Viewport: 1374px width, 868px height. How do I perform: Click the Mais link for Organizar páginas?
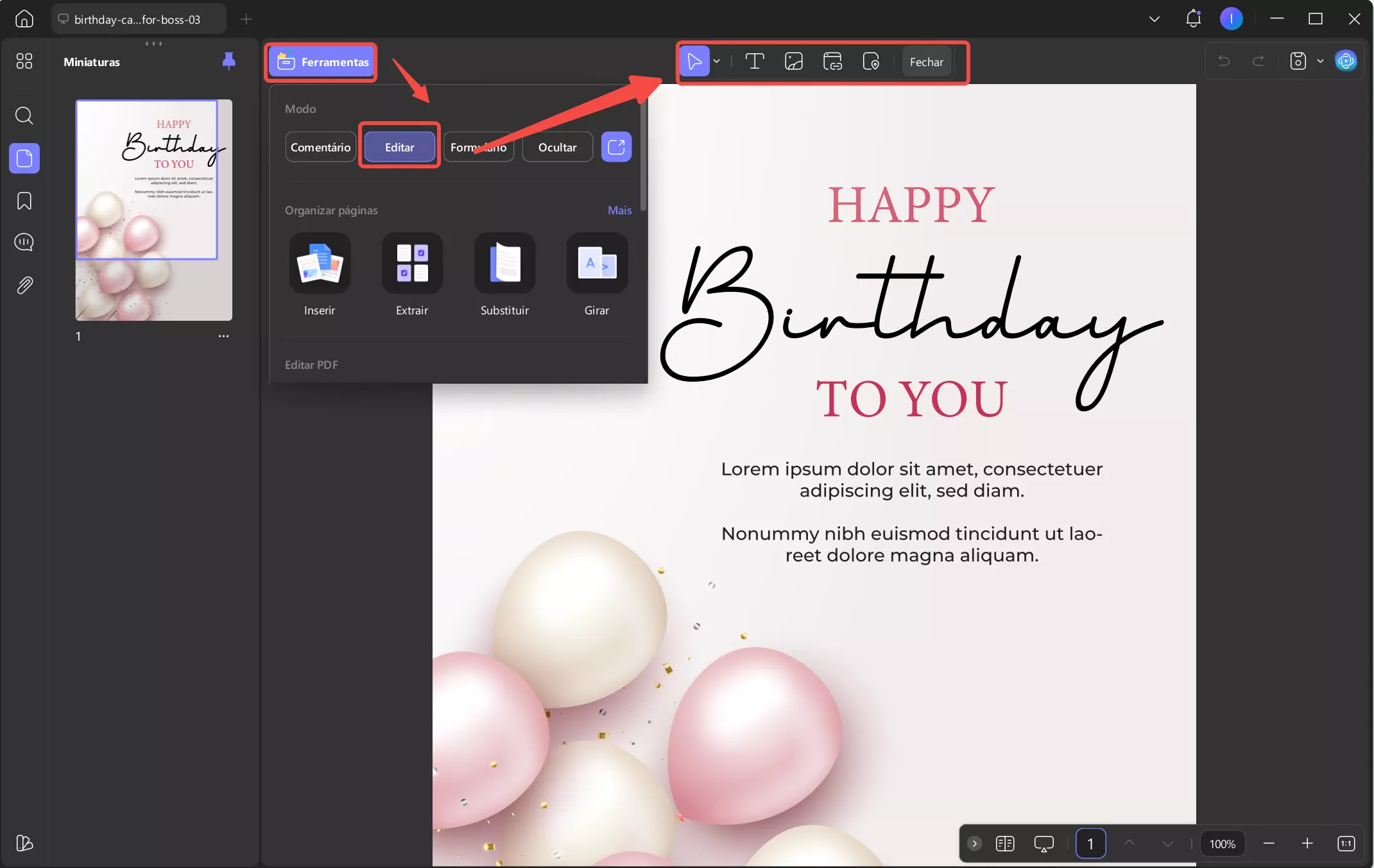[619, 210]
